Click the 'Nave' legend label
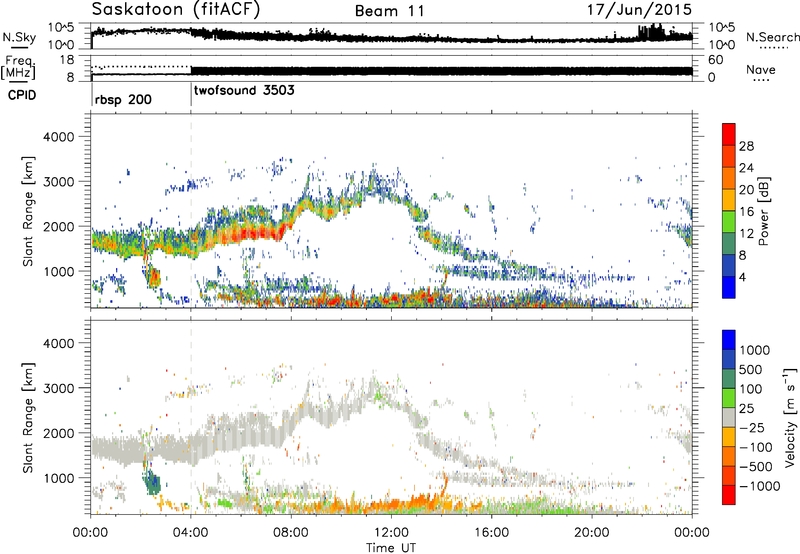Viewport: 800px width, 554px height. pyautogui.click(x=760, y=69)
